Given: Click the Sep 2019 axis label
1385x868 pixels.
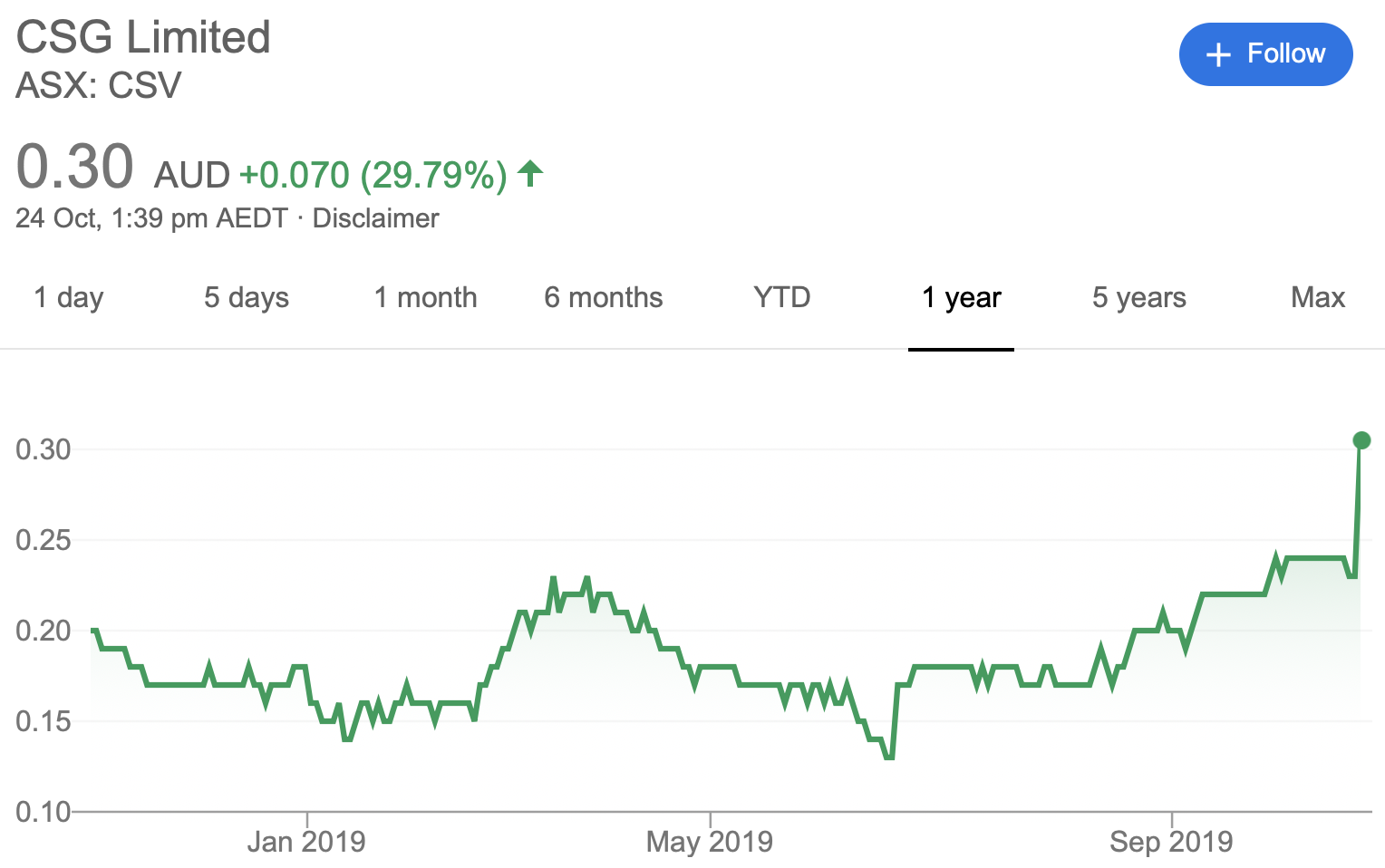Looking at the screenshot, I should [x=1171, y=842].
